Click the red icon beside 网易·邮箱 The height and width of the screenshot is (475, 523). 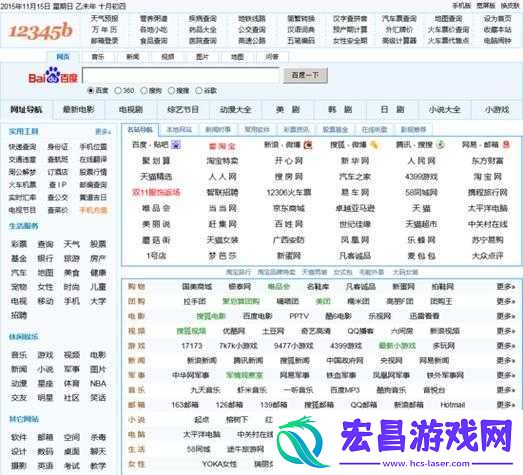click(x=506, y=145)
